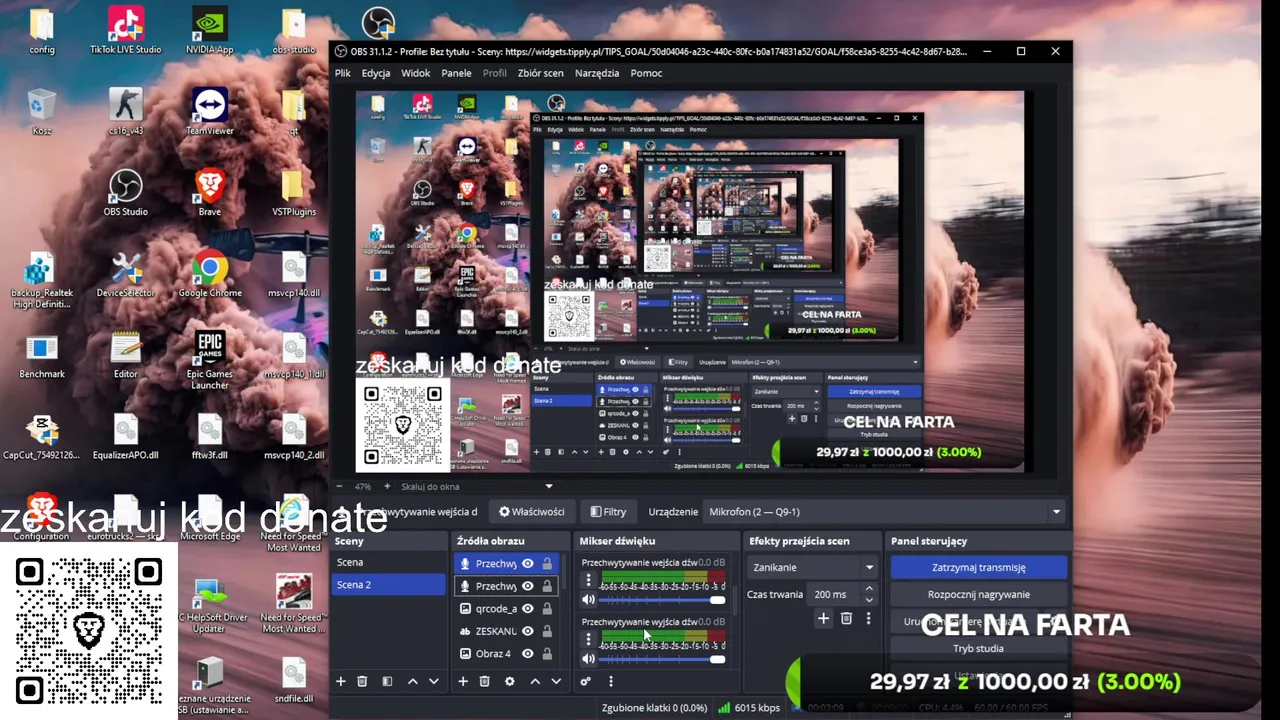Open NVIDIA App desktop icon
This screenshot has height=720, width=1280.
click(x=209, y=31)
